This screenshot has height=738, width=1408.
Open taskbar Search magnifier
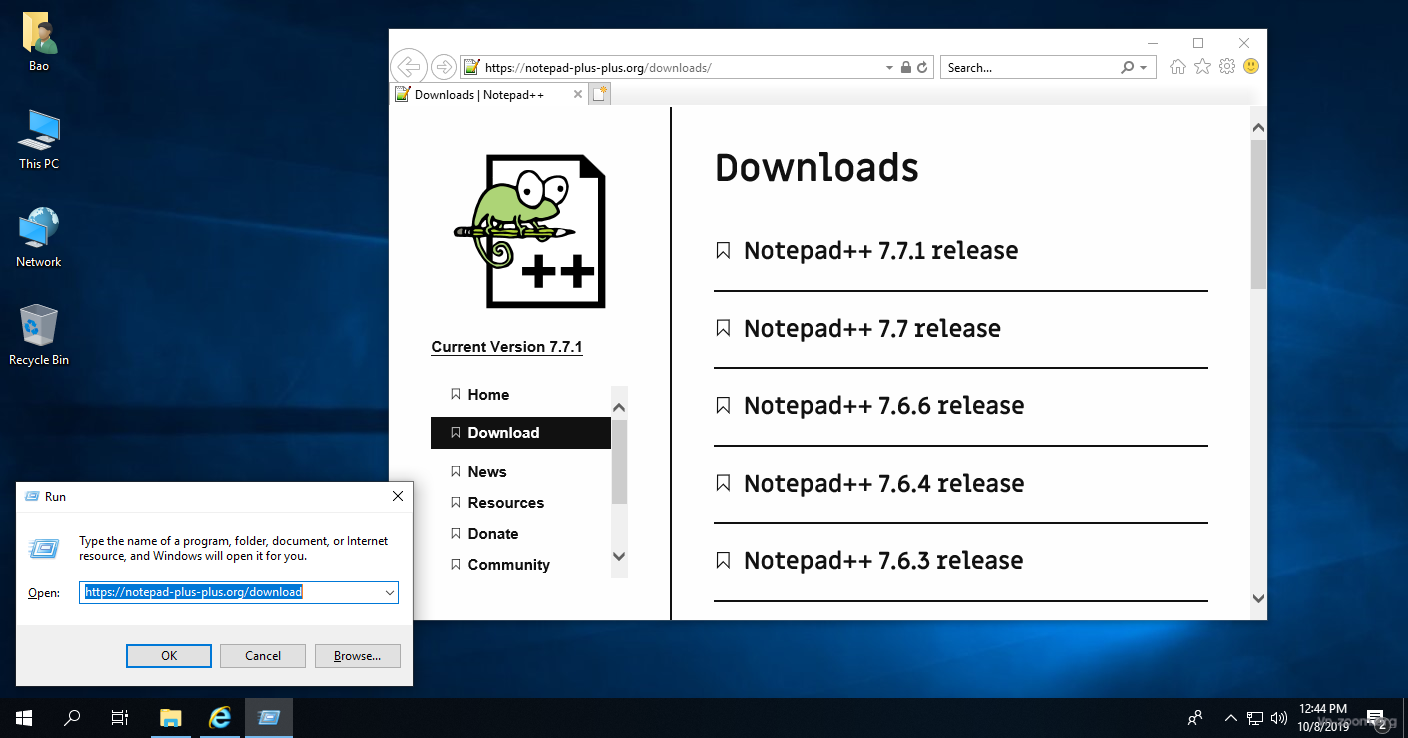pos(72,718)
